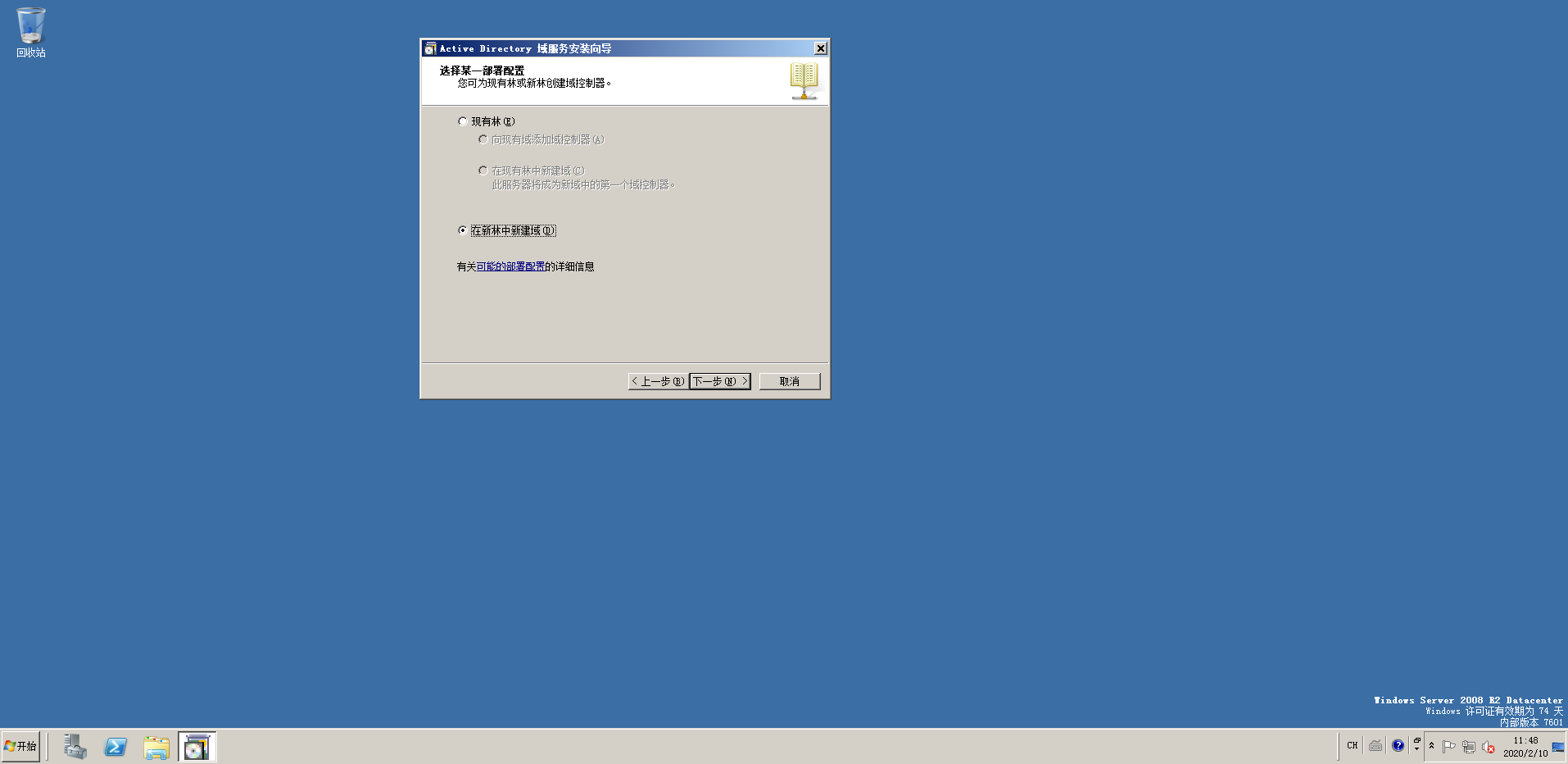This screenshot has height=764, width=1568.
Task: Expand the hidden tray icons chevron
Action: click(x=1432, y=746)
